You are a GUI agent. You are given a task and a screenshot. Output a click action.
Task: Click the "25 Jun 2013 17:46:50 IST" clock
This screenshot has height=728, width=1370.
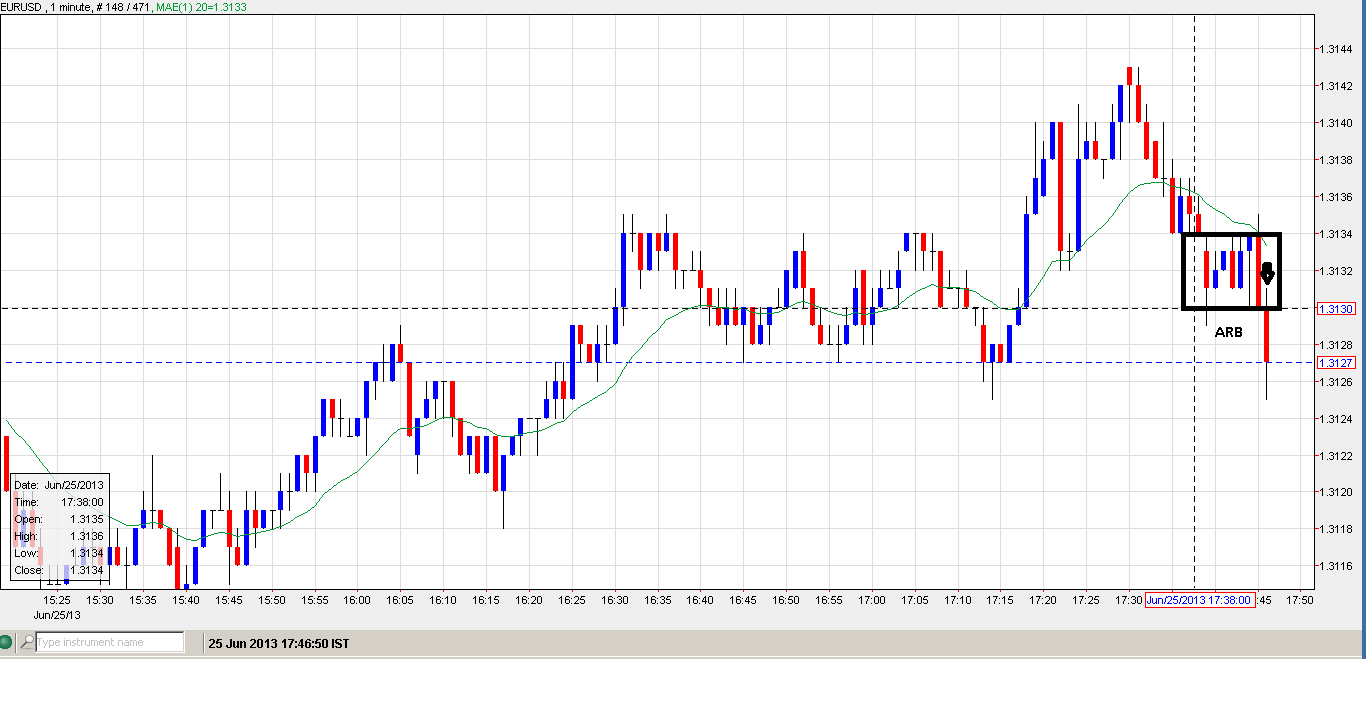[279, 643]
